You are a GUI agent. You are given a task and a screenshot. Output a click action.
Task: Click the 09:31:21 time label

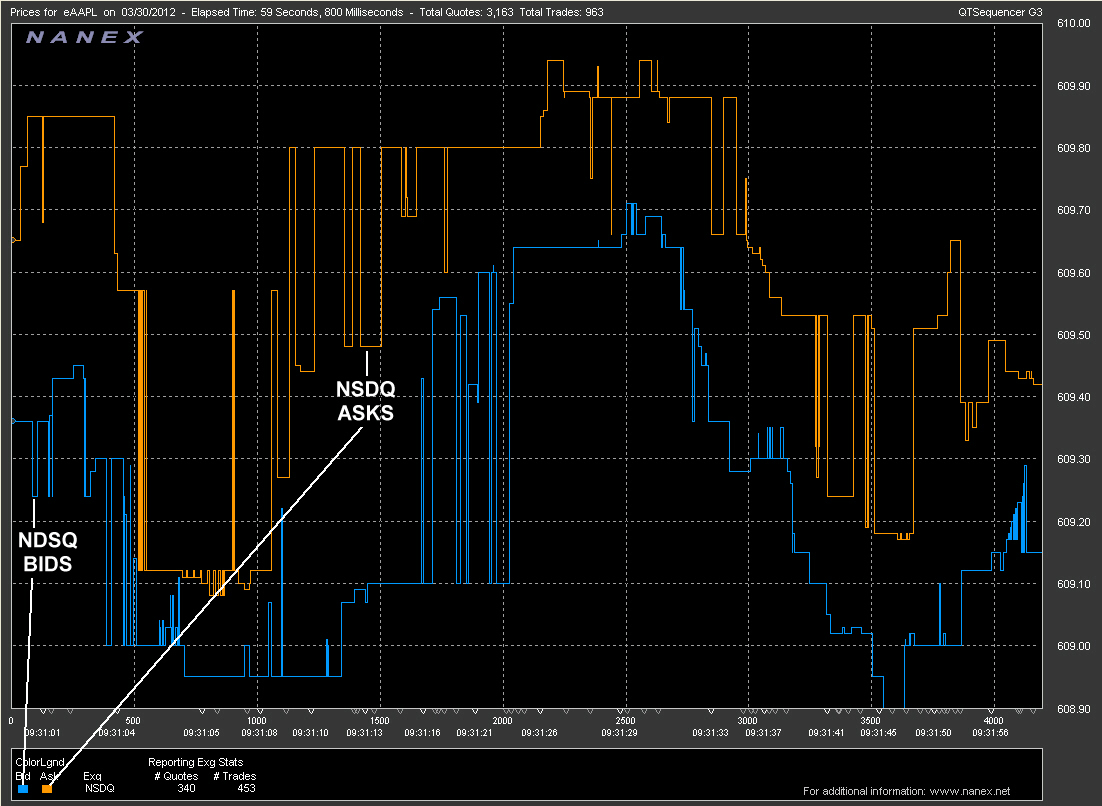[x=474, y=733]
